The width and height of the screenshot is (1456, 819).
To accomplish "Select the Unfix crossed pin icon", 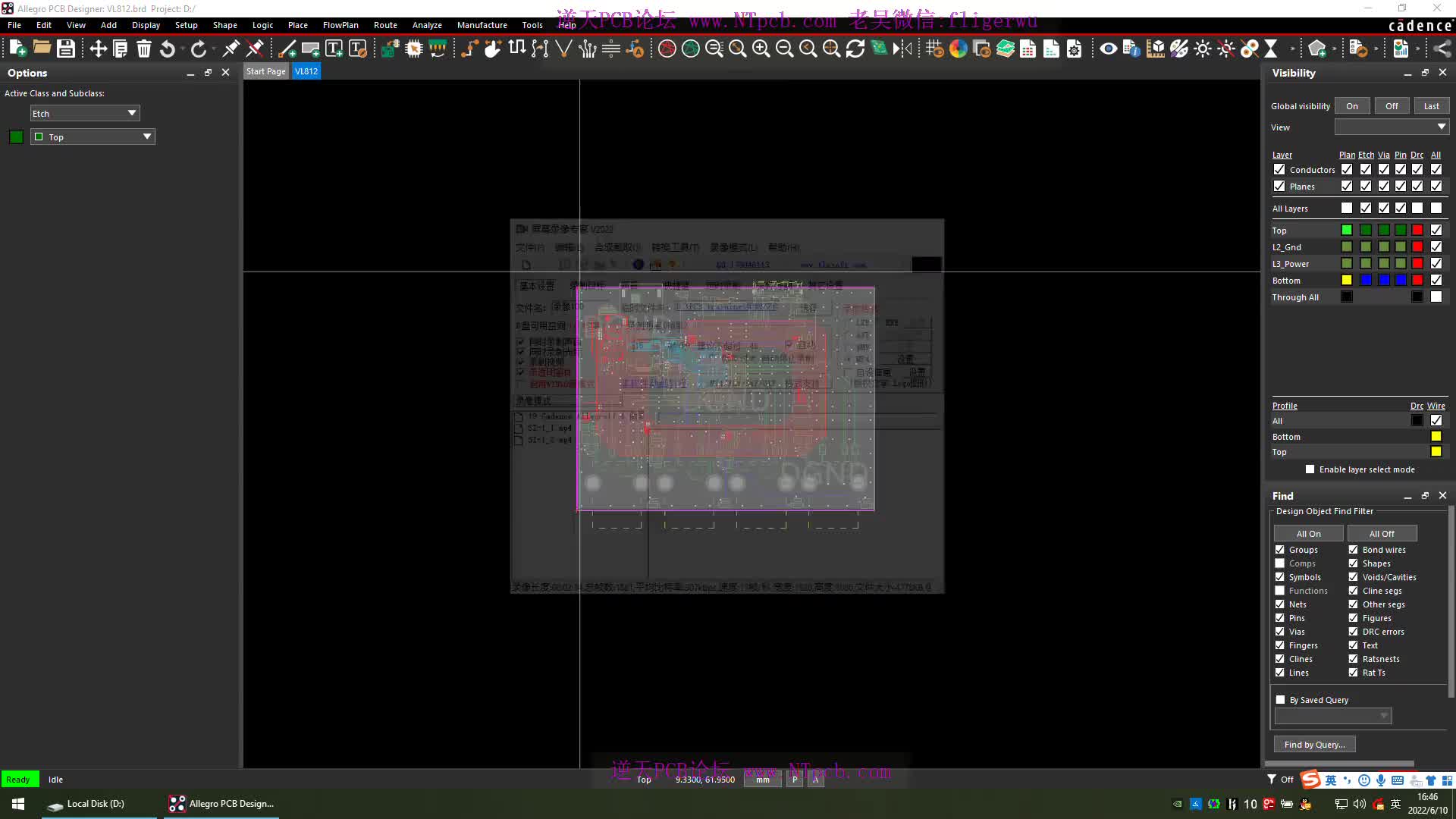I will pyautogui.click(x=255, y=49).
